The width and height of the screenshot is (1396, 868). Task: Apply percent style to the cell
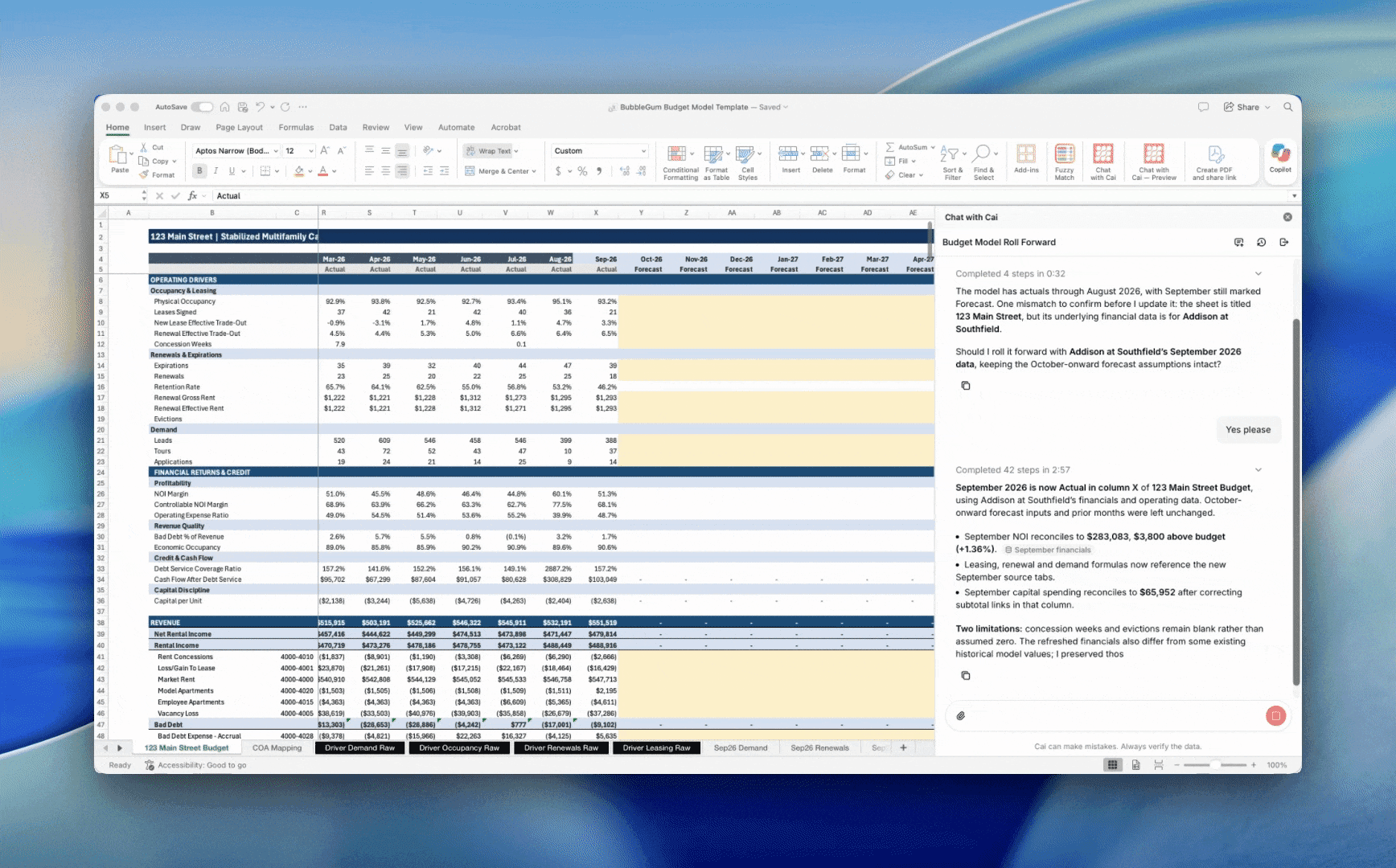tap(582, 171)
